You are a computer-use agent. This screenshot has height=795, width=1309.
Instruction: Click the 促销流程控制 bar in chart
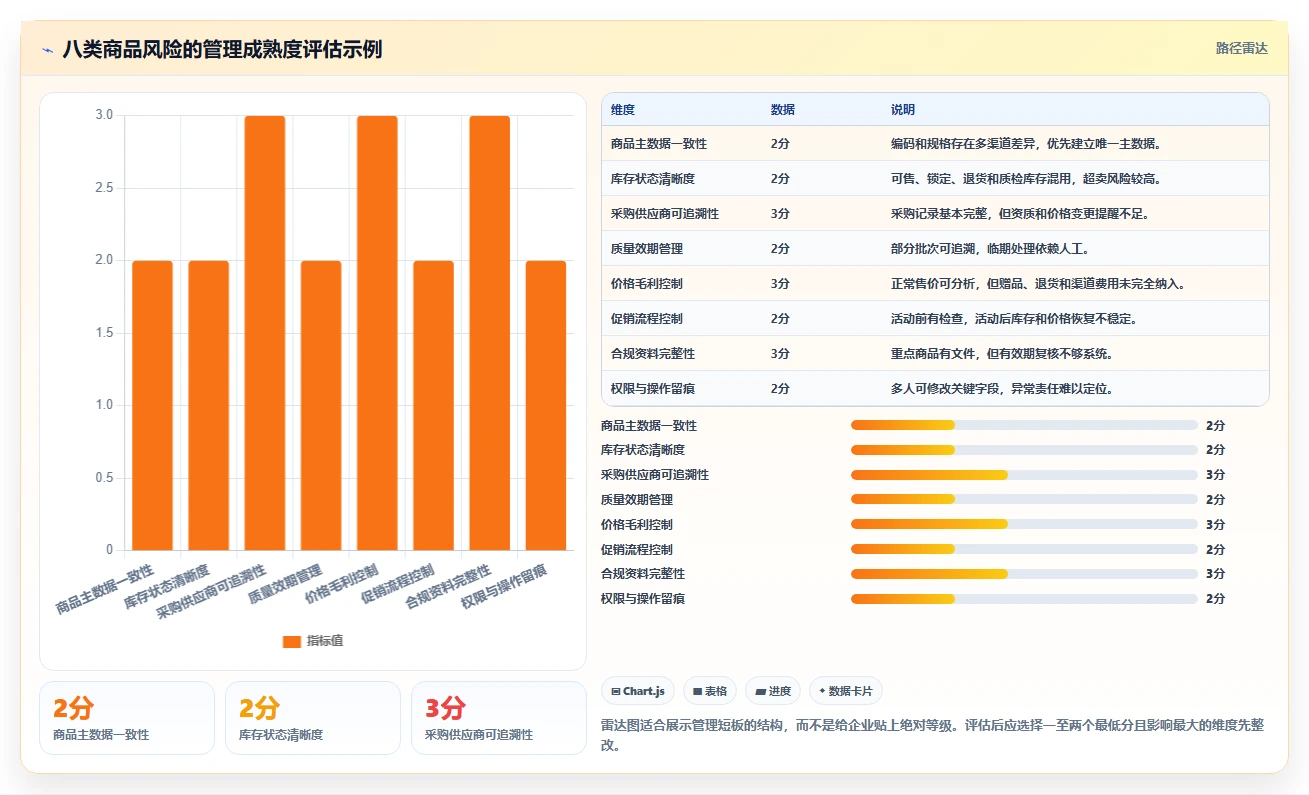(x=433, y=405)
